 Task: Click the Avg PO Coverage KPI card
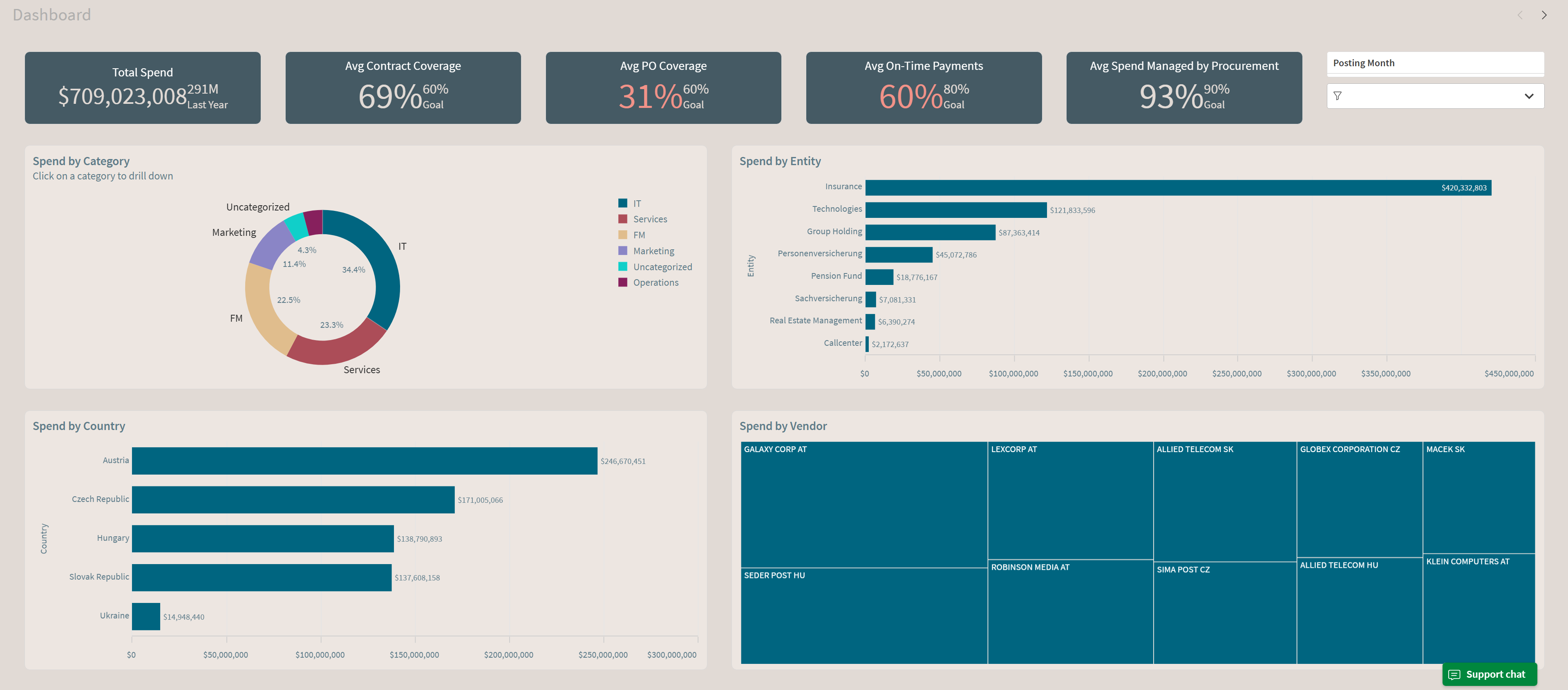664,88
